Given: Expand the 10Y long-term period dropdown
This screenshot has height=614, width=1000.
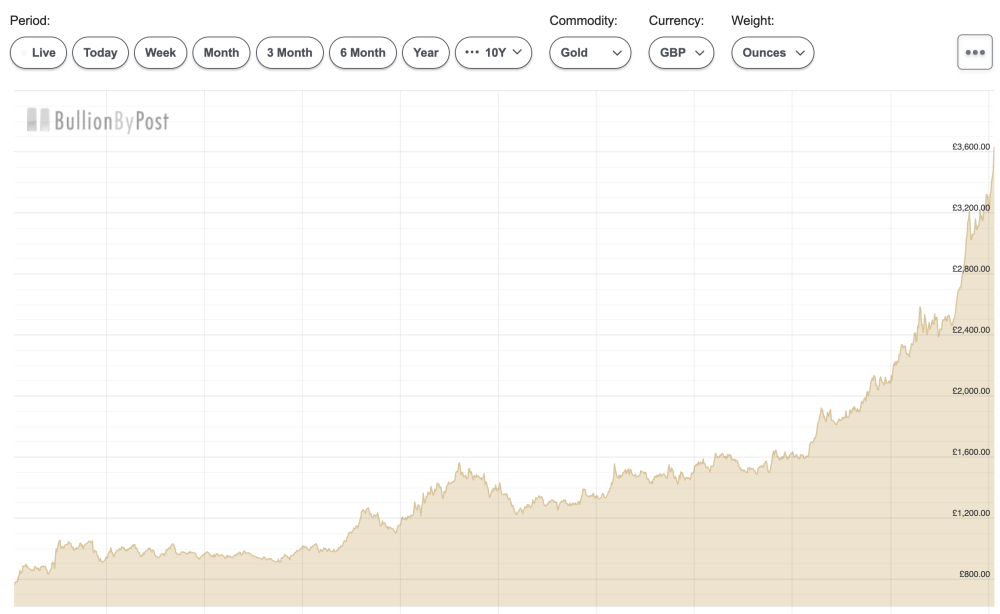Looking at the screenshot, I should (493, 53).
